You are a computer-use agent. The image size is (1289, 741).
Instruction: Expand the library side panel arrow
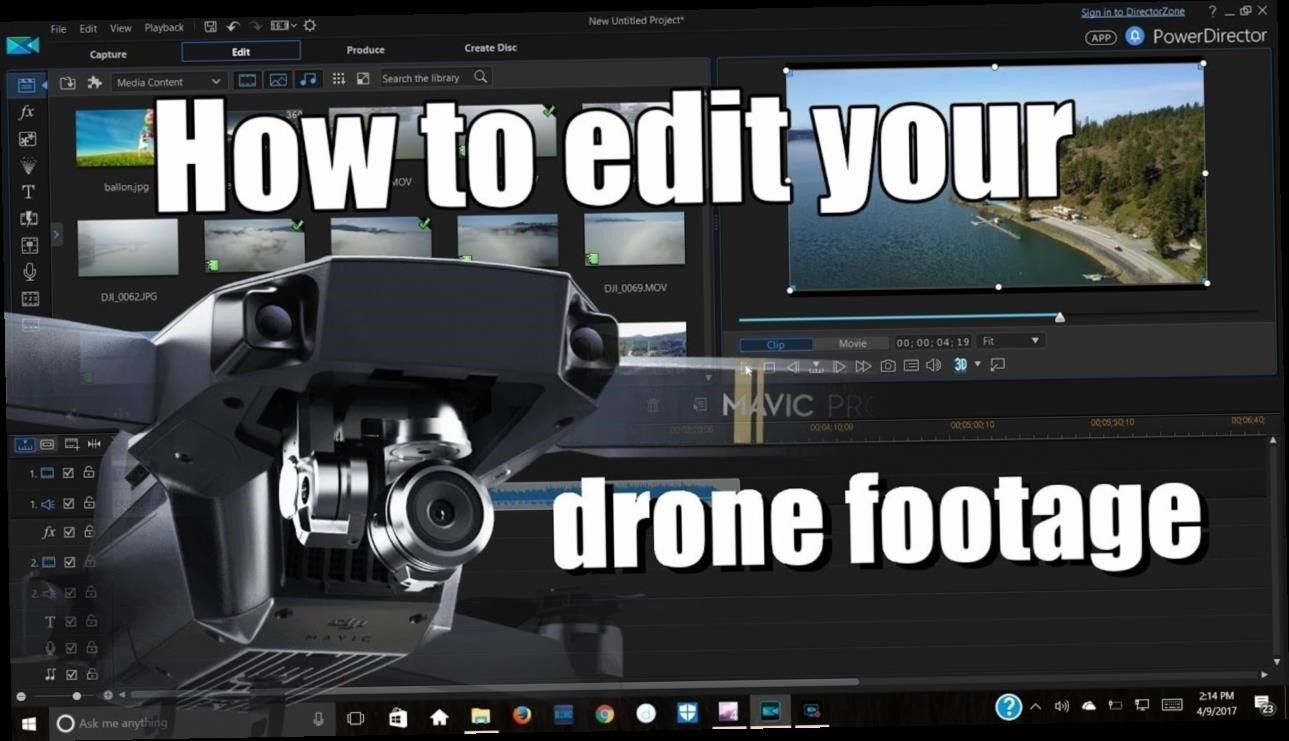(x=56, y=234)
